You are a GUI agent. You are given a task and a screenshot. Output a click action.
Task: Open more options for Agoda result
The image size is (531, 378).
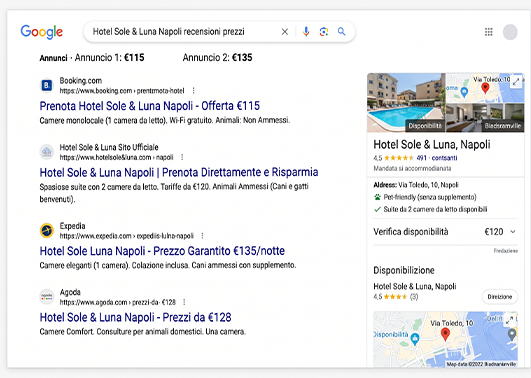click(184, 302)
